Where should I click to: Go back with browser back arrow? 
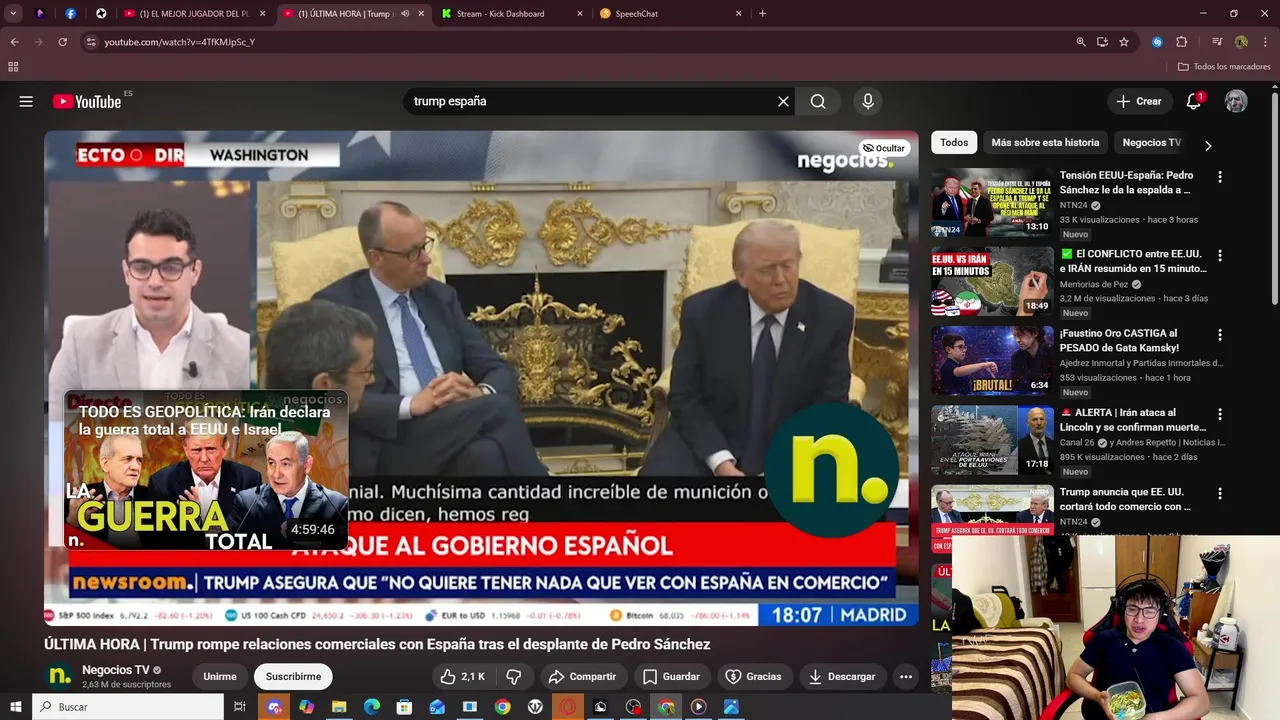(x=14, y=42)
